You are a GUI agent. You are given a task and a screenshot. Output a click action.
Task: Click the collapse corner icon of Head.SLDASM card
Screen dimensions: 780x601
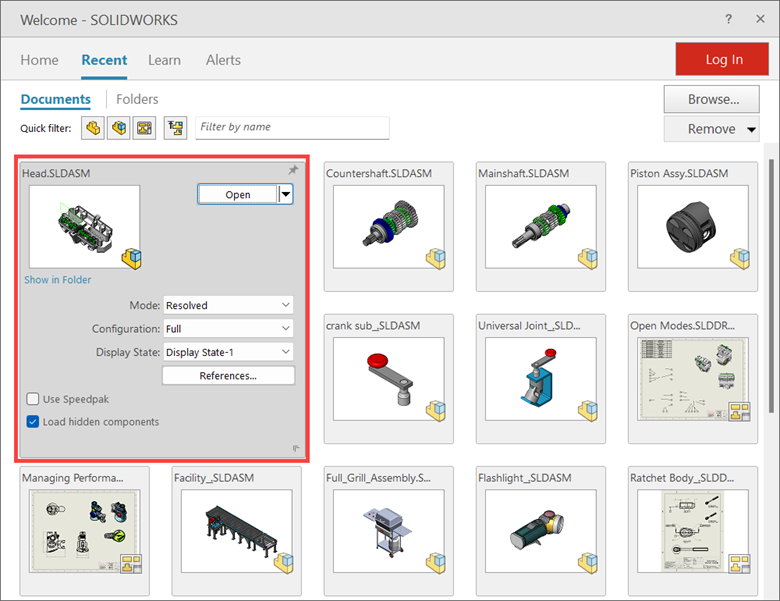click(296, 448)
